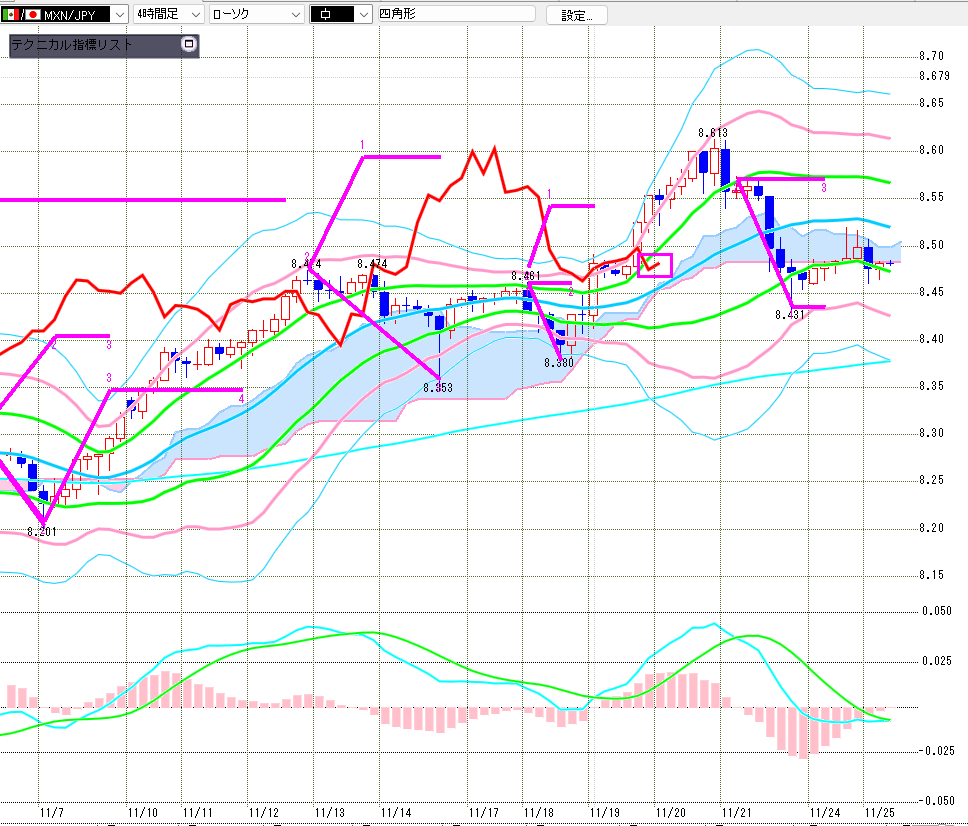Image resolution: width=968 pixels, height=826 pixels.
Task: Select the magenta rectangle drawn on the chart
Action: 655,264
